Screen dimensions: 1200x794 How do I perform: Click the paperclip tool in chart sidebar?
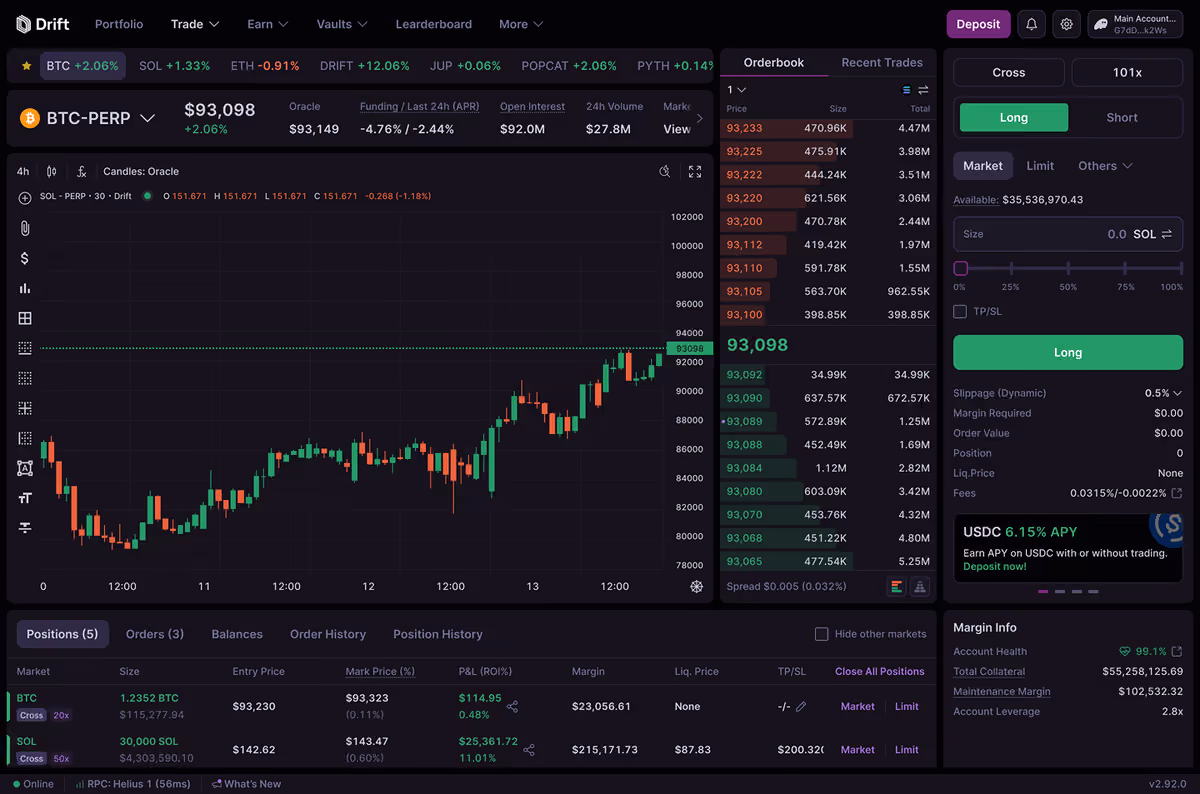tap(25, 228)
